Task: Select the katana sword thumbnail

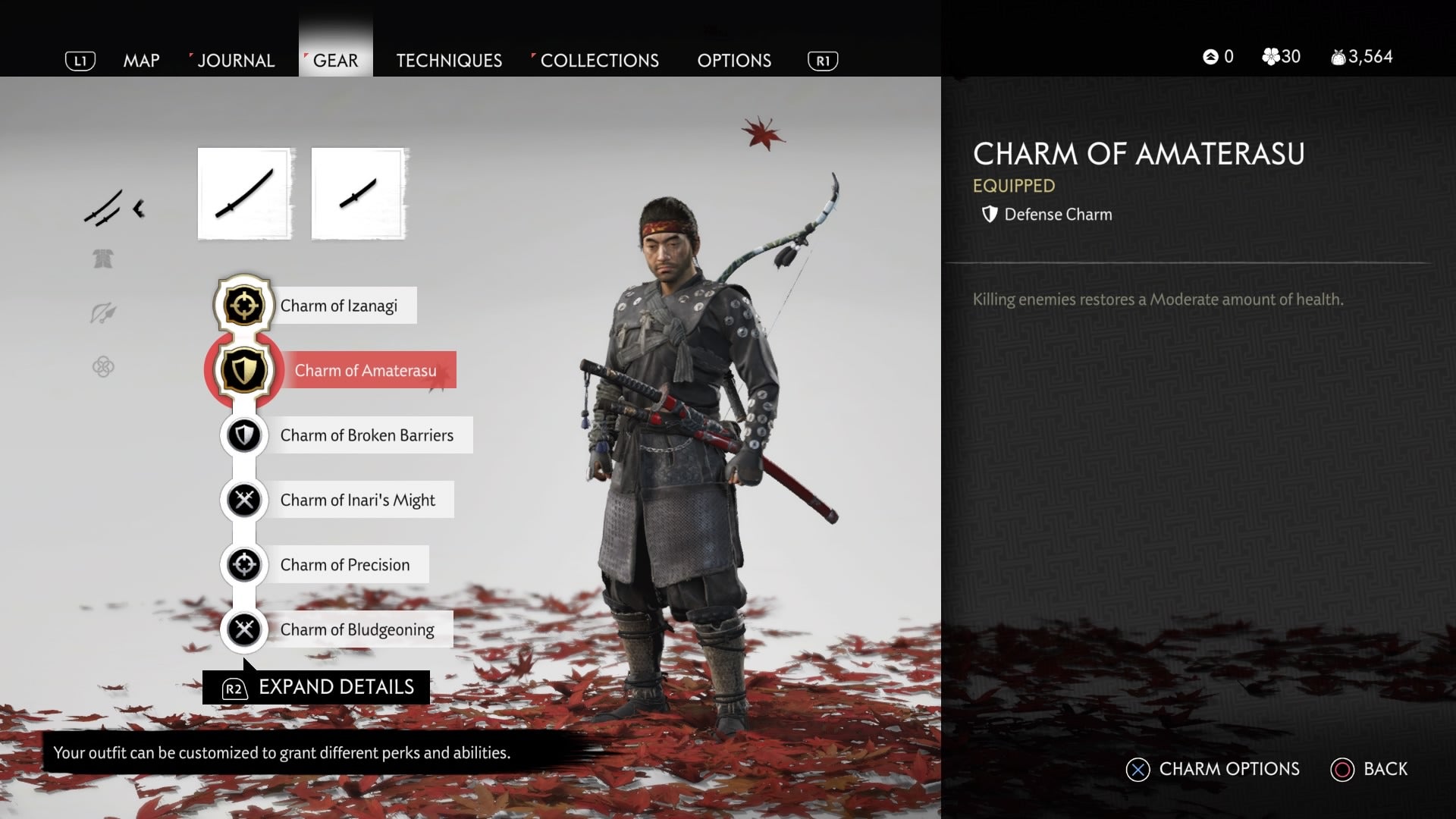Action: click(245, 193)
